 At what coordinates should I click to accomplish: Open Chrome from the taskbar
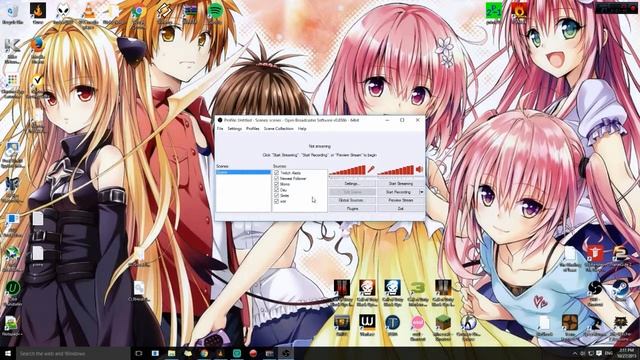tap(204, 353)
